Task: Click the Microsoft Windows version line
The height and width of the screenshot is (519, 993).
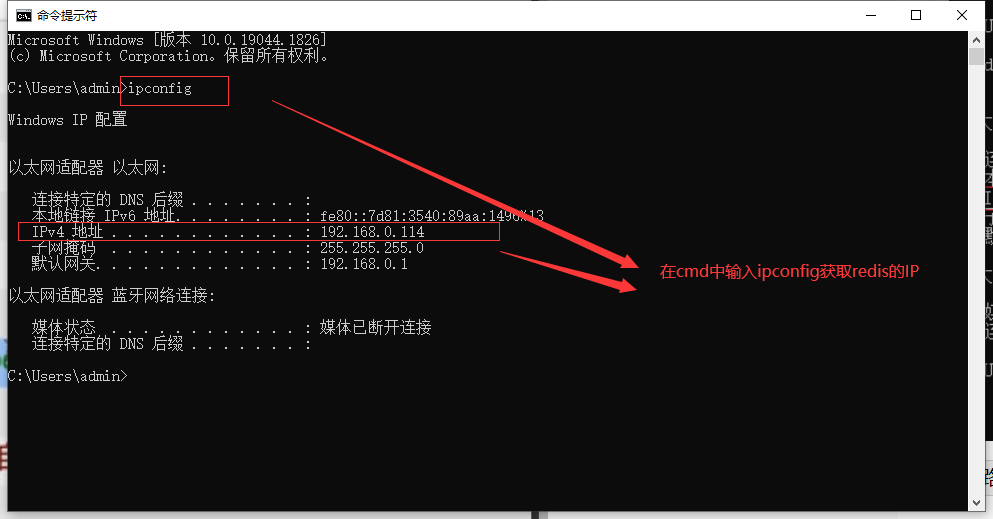Action: coord(167,40)
